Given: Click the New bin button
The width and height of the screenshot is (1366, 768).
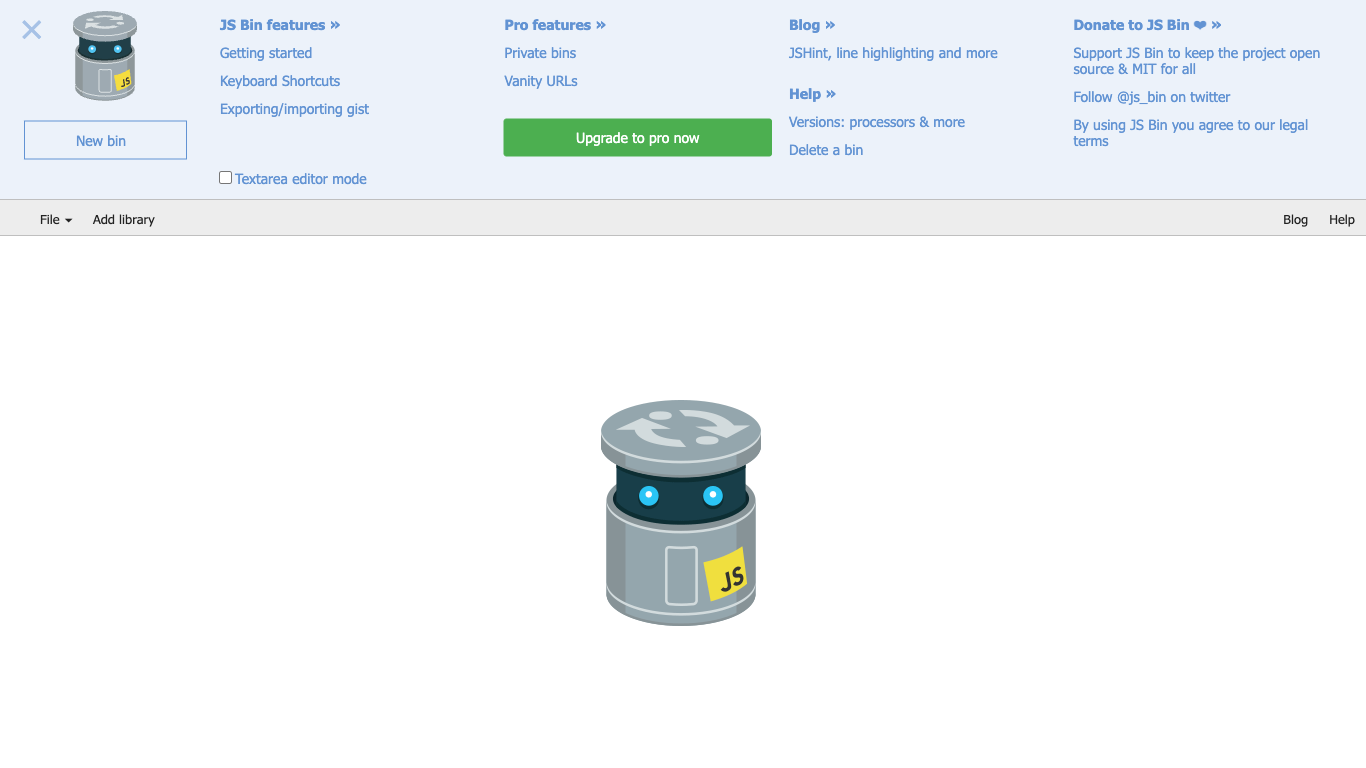Looking at the screenshot, I should [x=105, y=140].
